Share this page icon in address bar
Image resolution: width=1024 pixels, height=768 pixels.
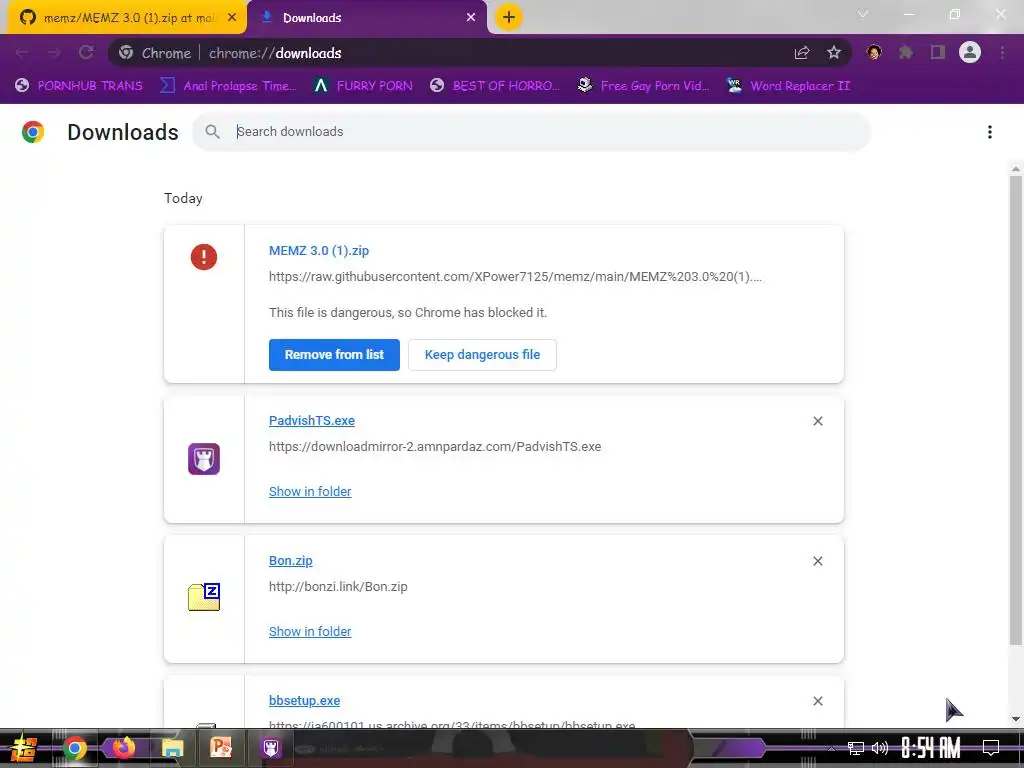[x=802, y=53]
